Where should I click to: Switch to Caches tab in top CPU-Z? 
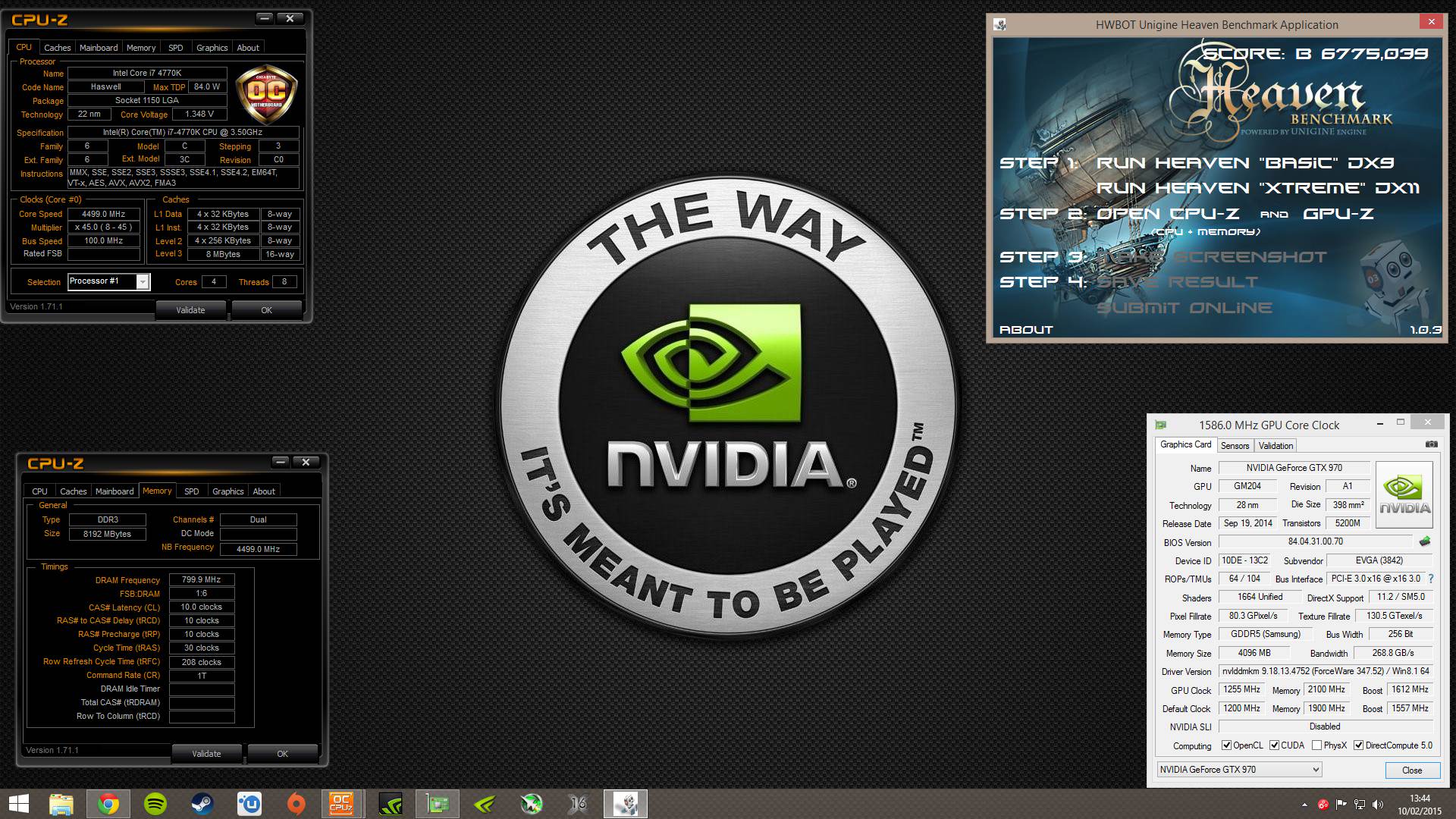coord(57,48)
